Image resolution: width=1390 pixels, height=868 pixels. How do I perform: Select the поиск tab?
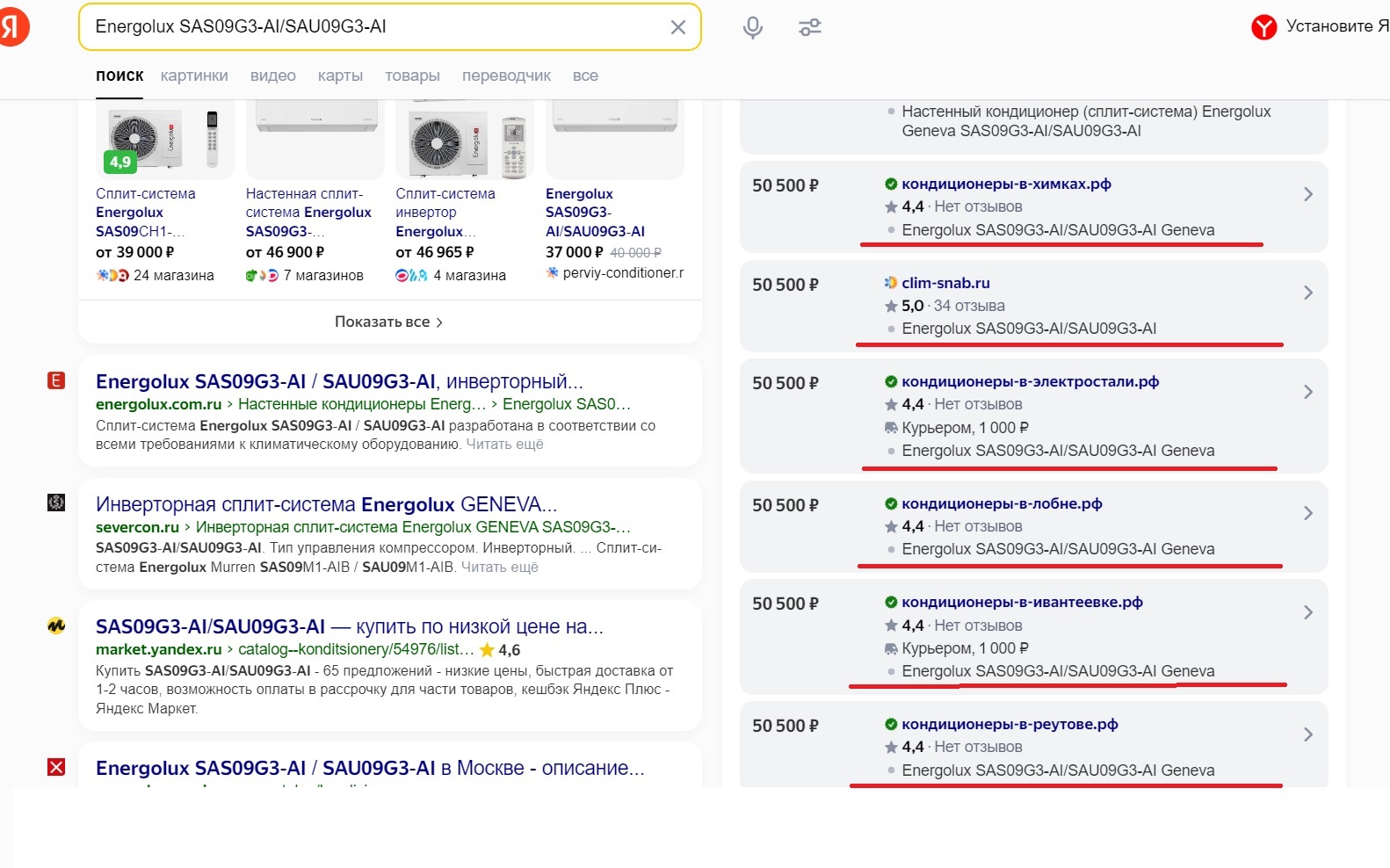pos(119,76)
